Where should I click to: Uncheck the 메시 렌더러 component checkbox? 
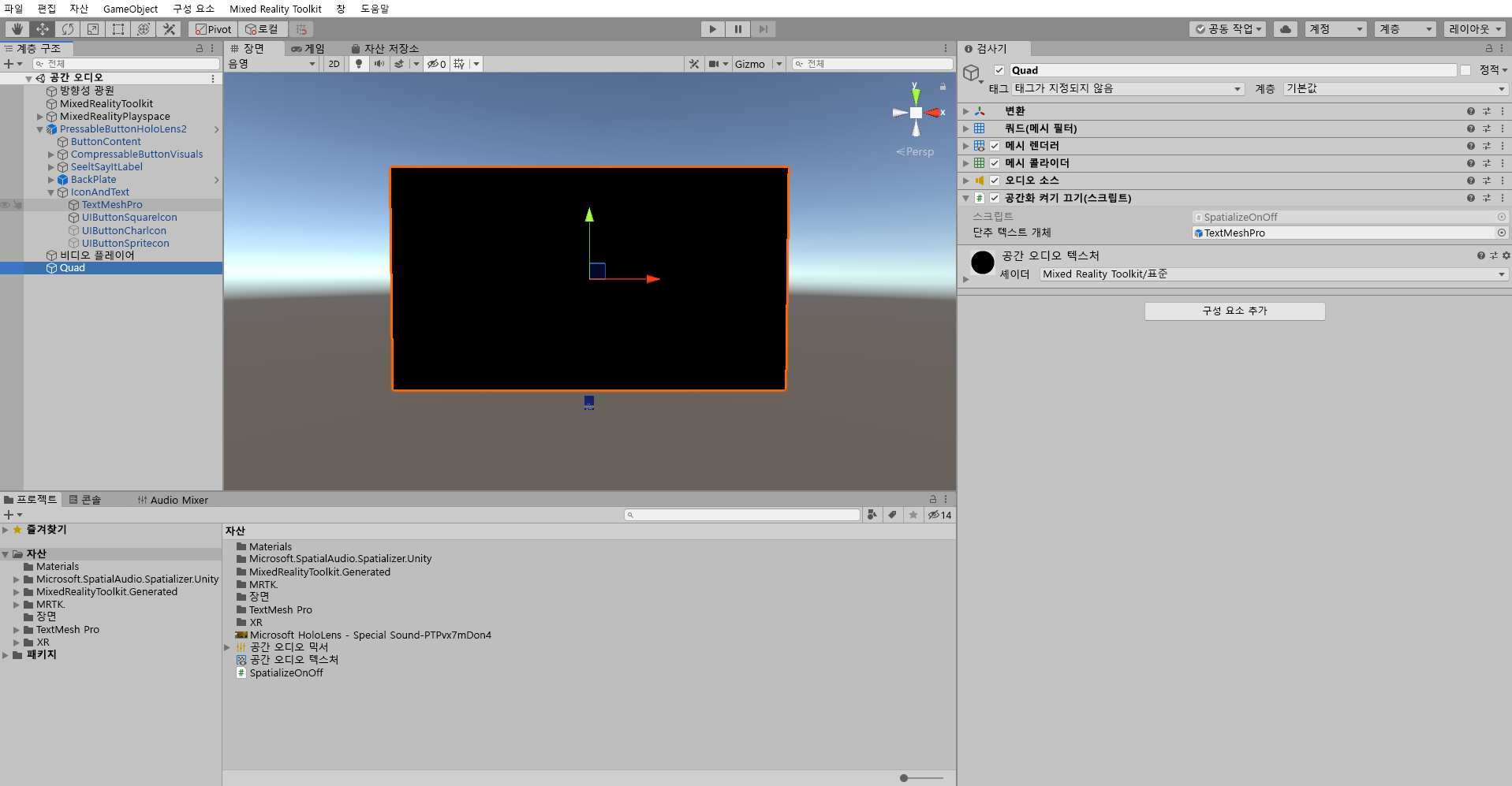click(x=995, y=146)
